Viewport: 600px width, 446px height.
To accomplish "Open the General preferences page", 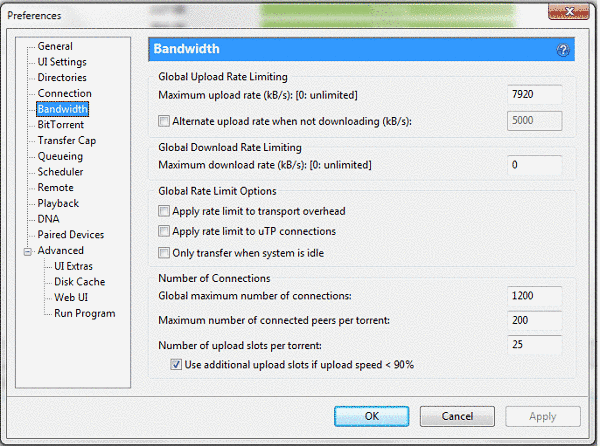I will click(x=55, y=46).
